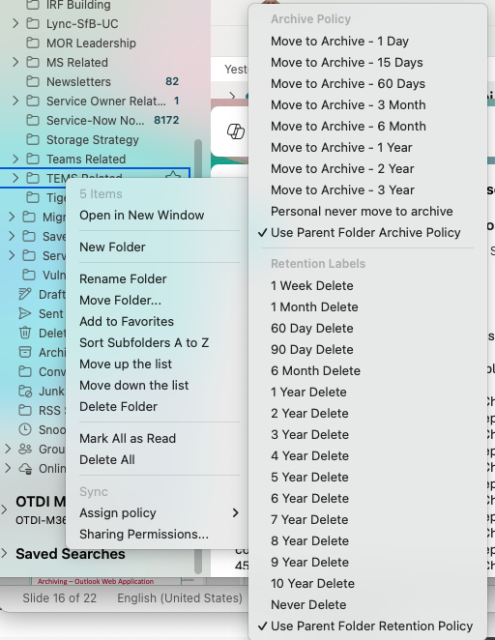The height and width of the screenshot is (640, 495).
Task: Select Delete Folder
Action: [118, 407]
